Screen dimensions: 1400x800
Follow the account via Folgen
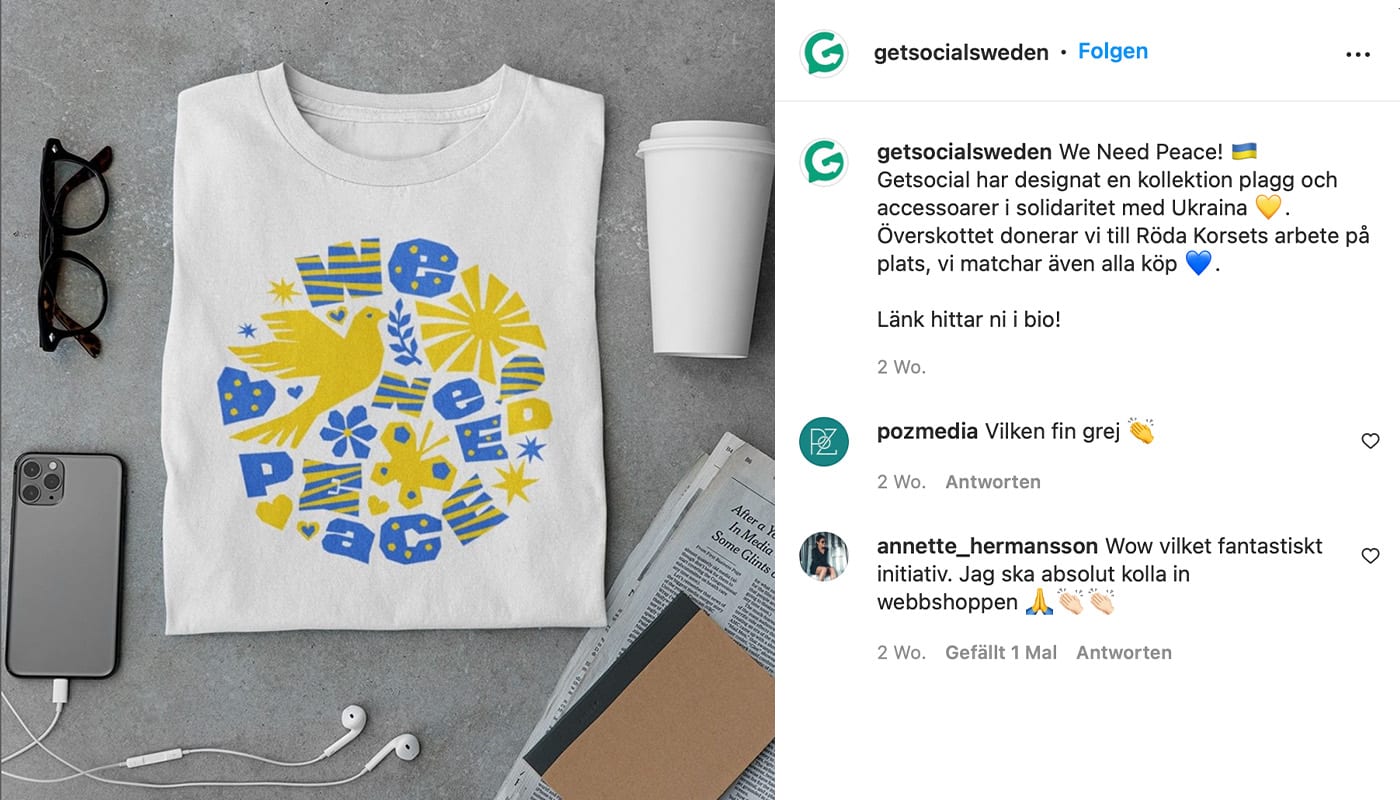(1113, 52)
